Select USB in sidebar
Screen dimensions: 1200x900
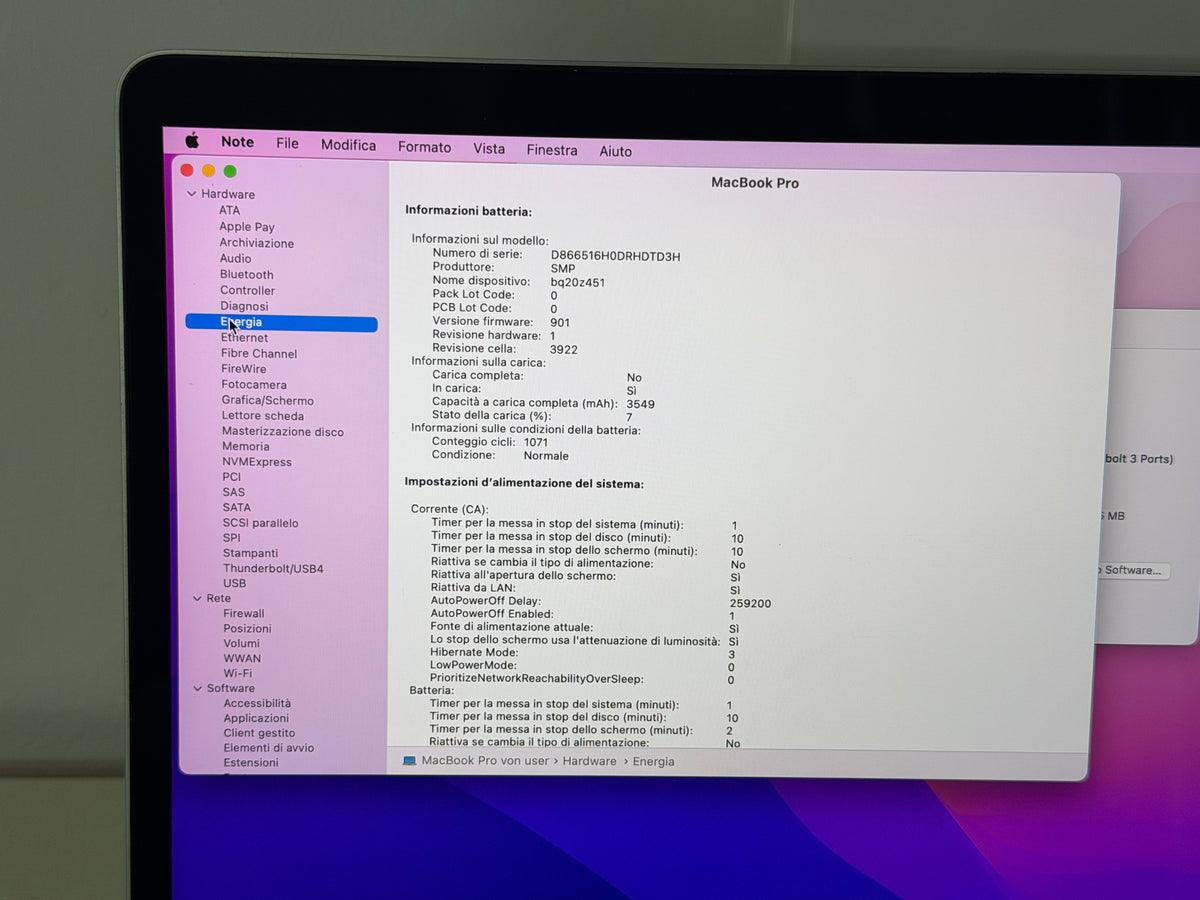tap(235, 583)
